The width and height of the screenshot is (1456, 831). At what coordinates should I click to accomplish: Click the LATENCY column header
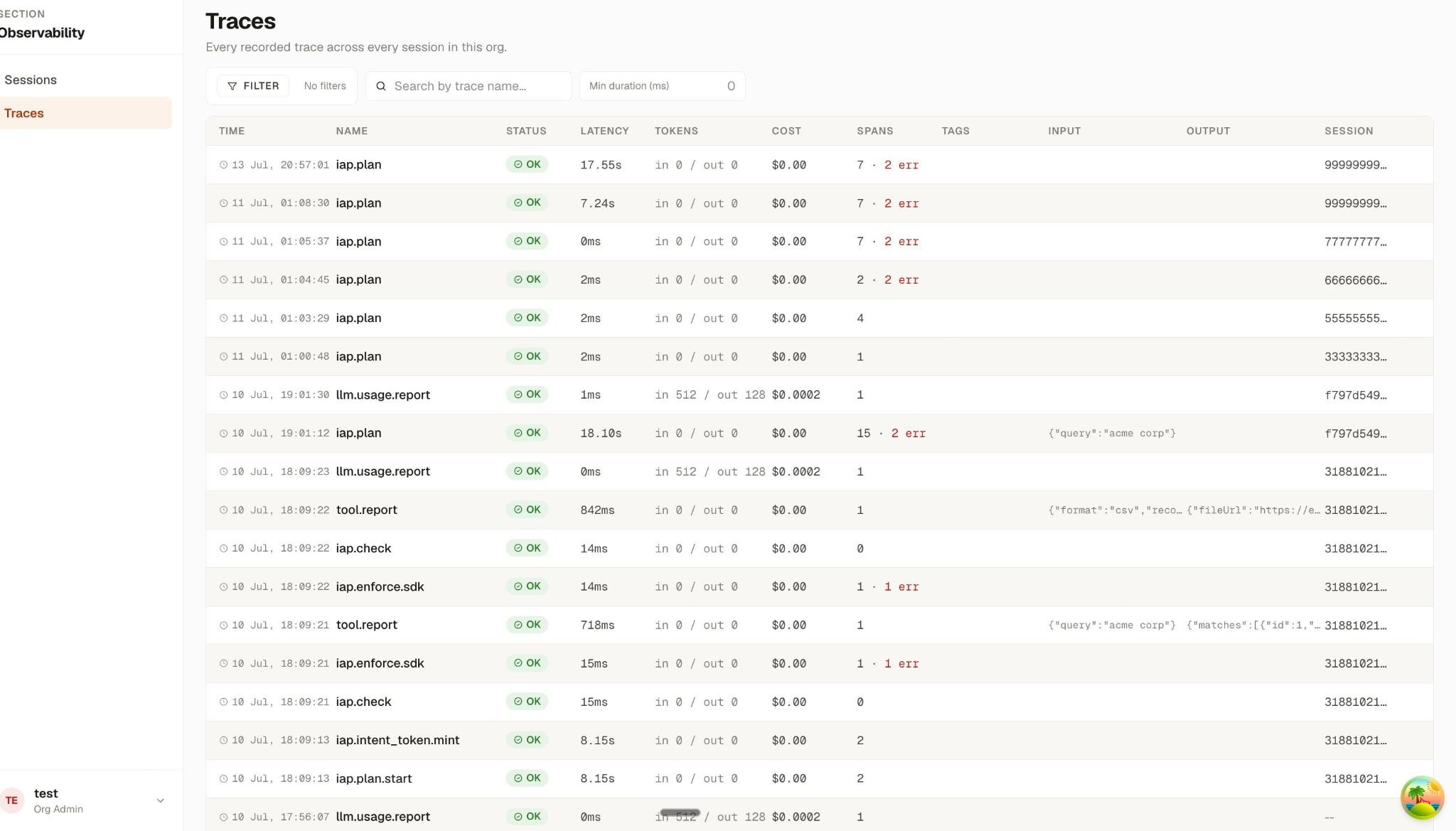point(604,131)
